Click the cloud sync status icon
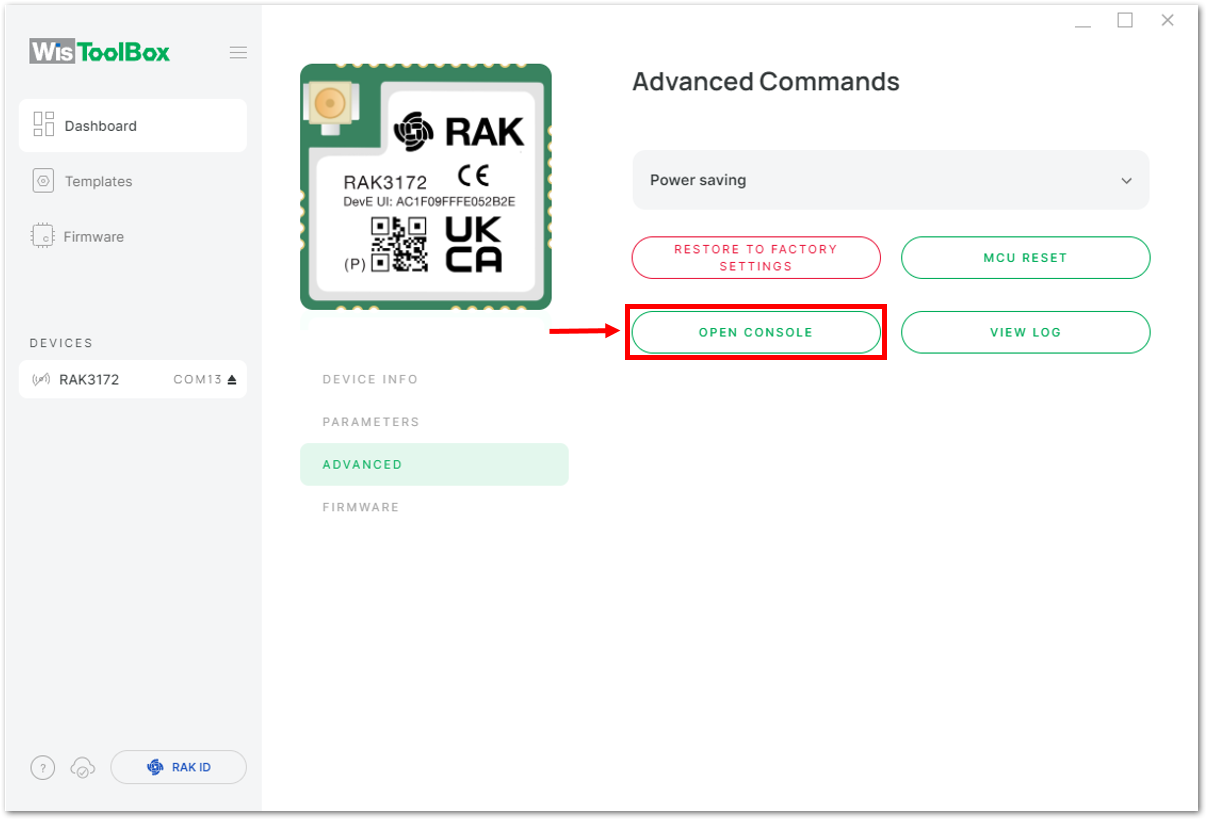 point(83,768)
